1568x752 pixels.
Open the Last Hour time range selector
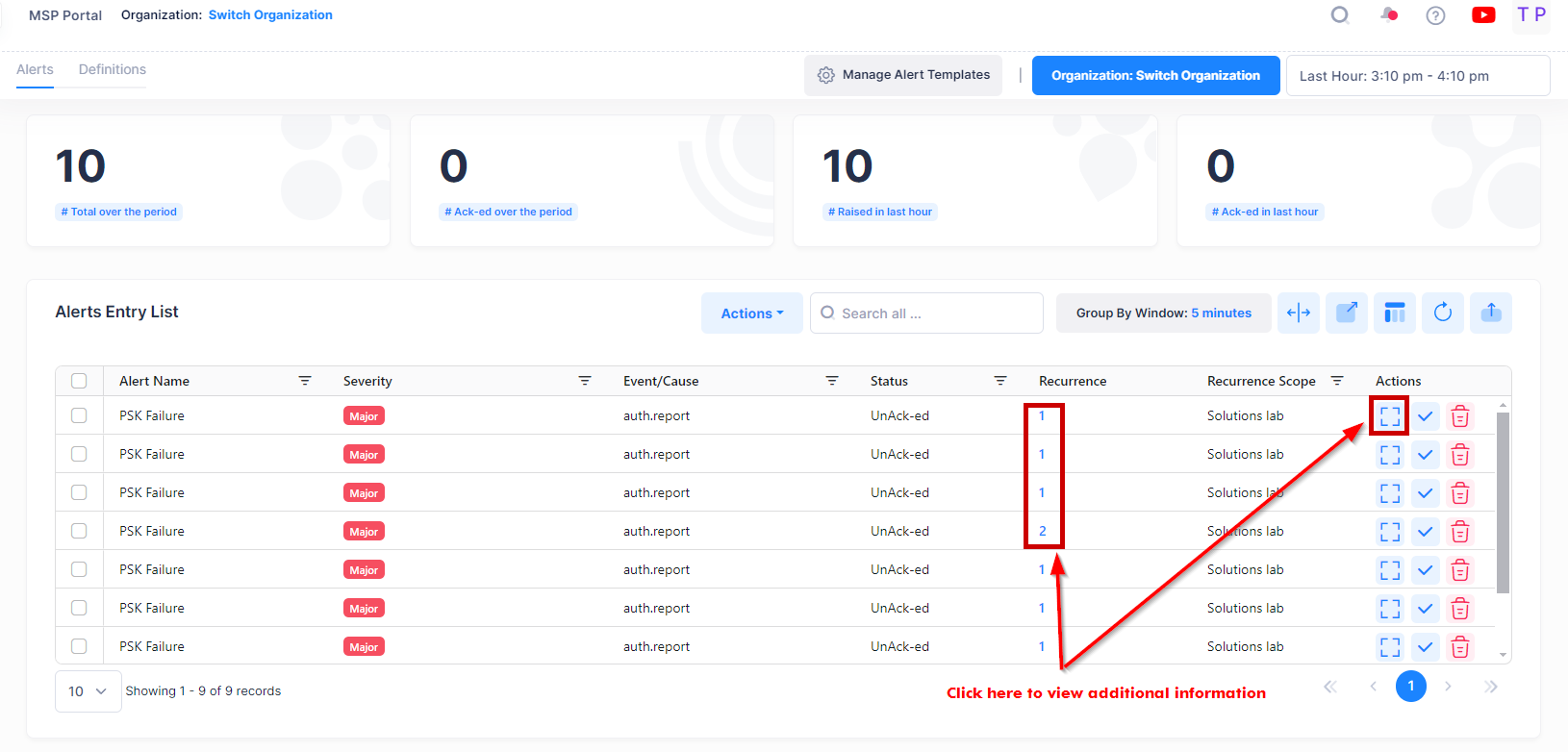click(1416, 76)
